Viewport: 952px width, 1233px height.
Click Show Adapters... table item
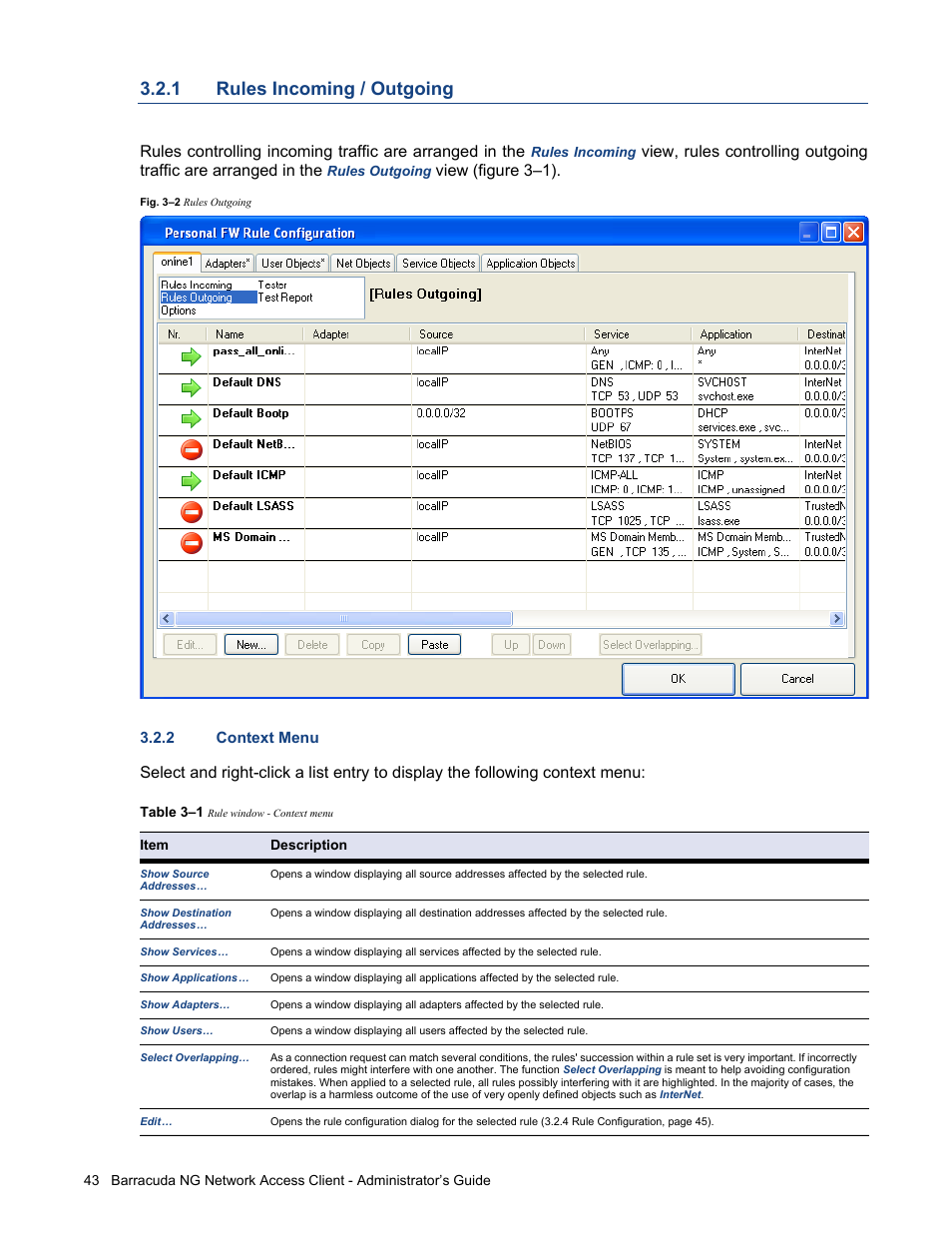tap(185, 1004)
